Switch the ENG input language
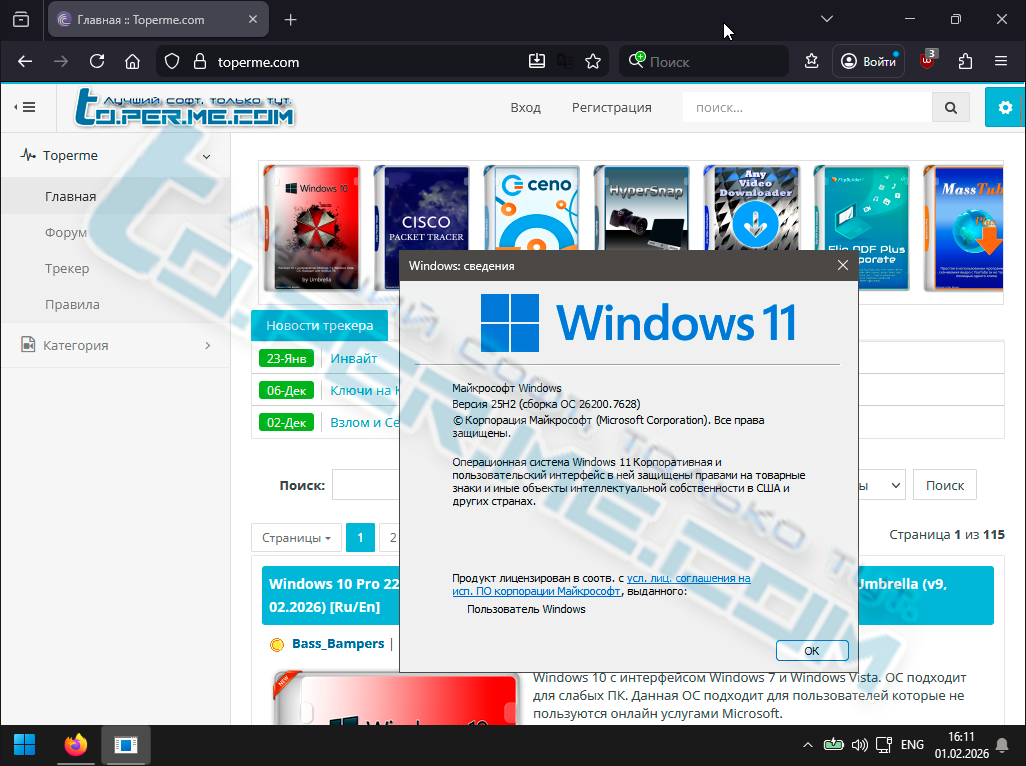Viewport: 1026px width, 766px height. [x=912, y=744]
